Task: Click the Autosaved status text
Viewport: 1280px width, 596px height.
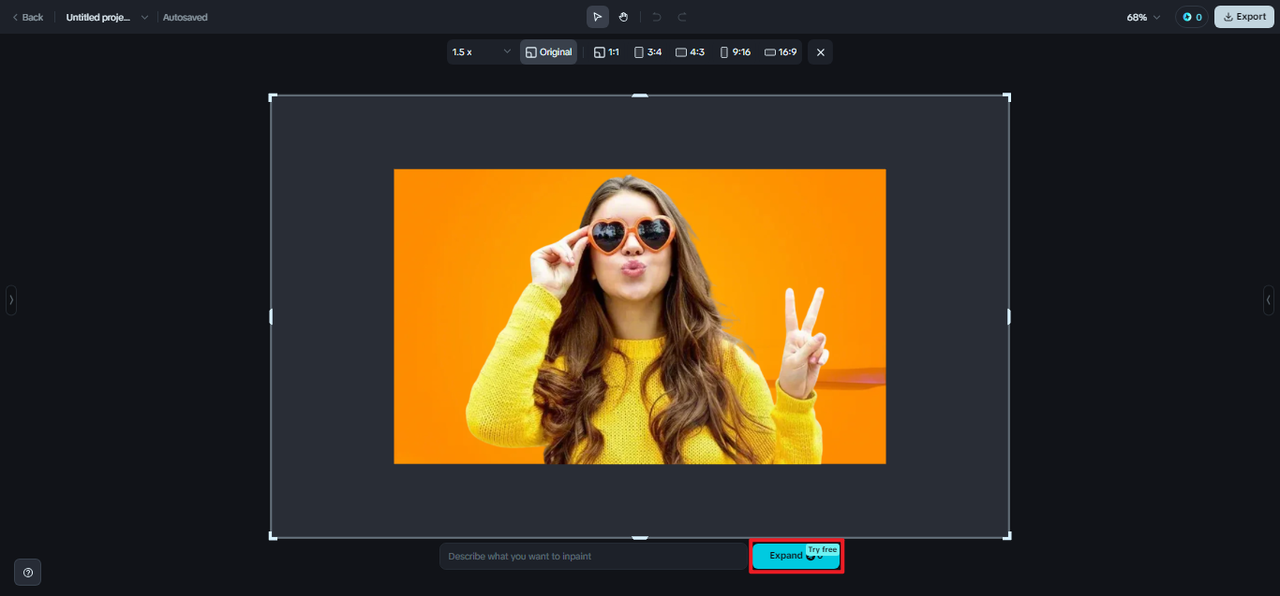Action: (185, 17)
